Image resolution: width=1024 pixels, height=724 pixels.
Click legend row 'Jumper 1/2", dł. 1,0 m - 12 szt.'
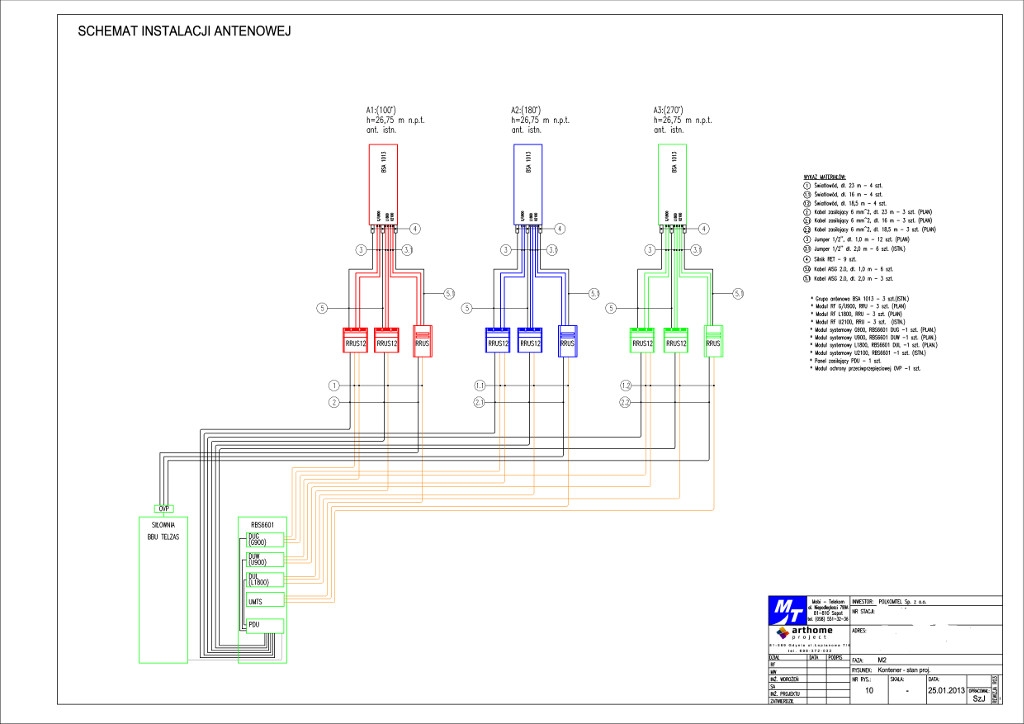coord(856,240)
